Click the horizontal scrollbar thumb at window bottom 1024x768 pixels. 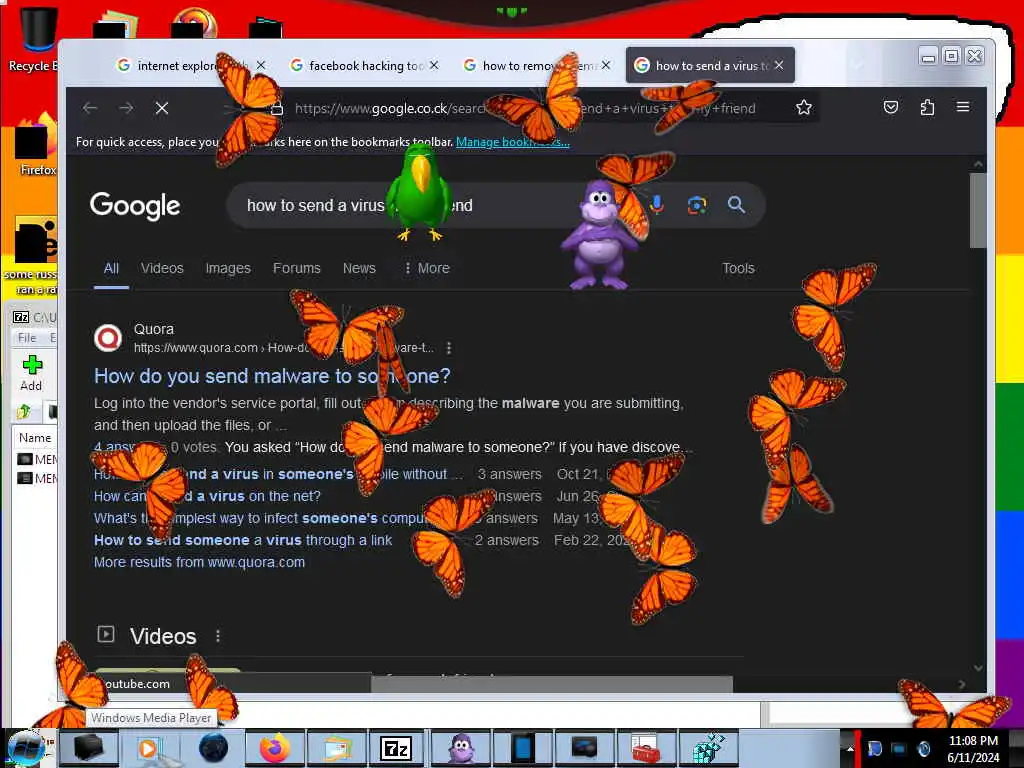point(552,684)
